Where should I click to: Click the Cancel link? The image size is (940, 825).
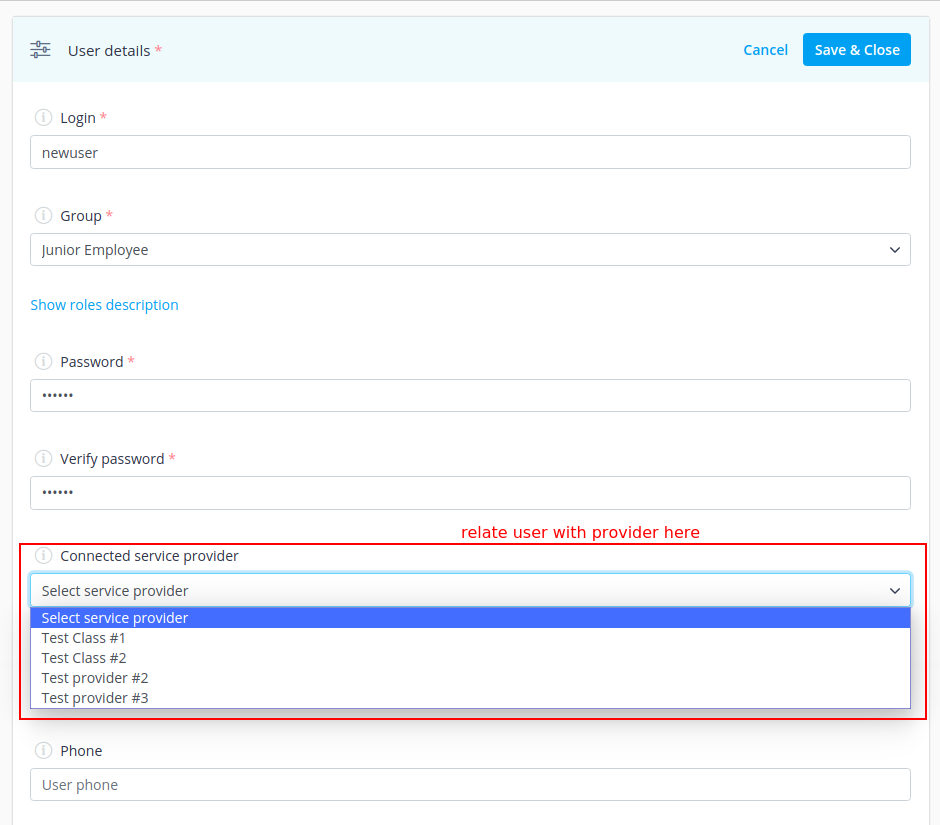[765, 50]
